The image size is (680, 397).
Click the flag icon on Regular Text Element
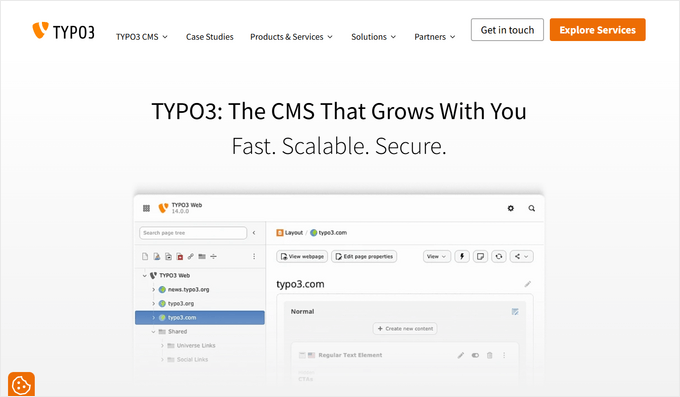coord(311,355)
